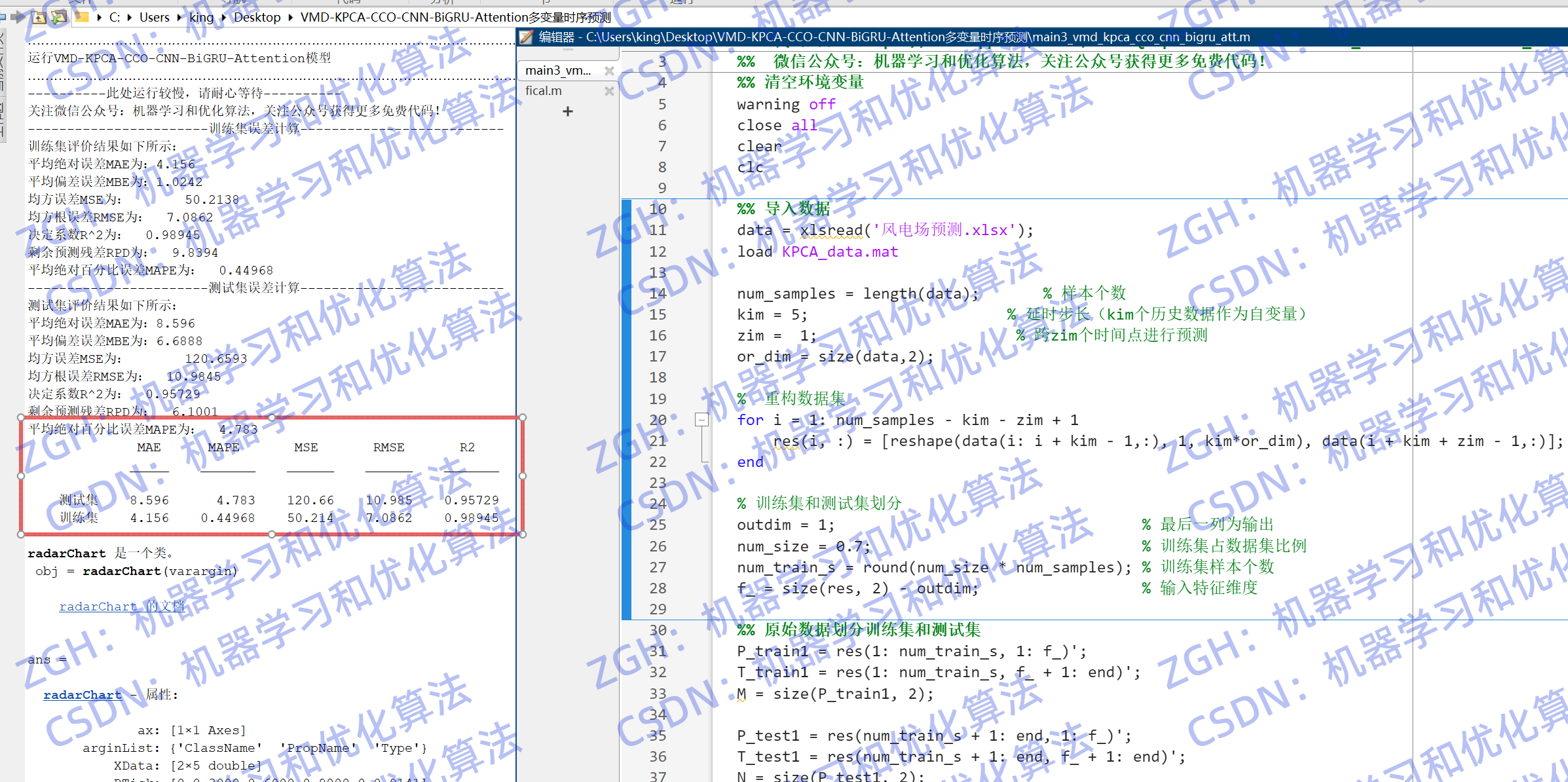Image resolution: width=1568 pixels, height=782 pixels.
Task: Expand the dropdown arrow before king
Action: pos(179,18)
